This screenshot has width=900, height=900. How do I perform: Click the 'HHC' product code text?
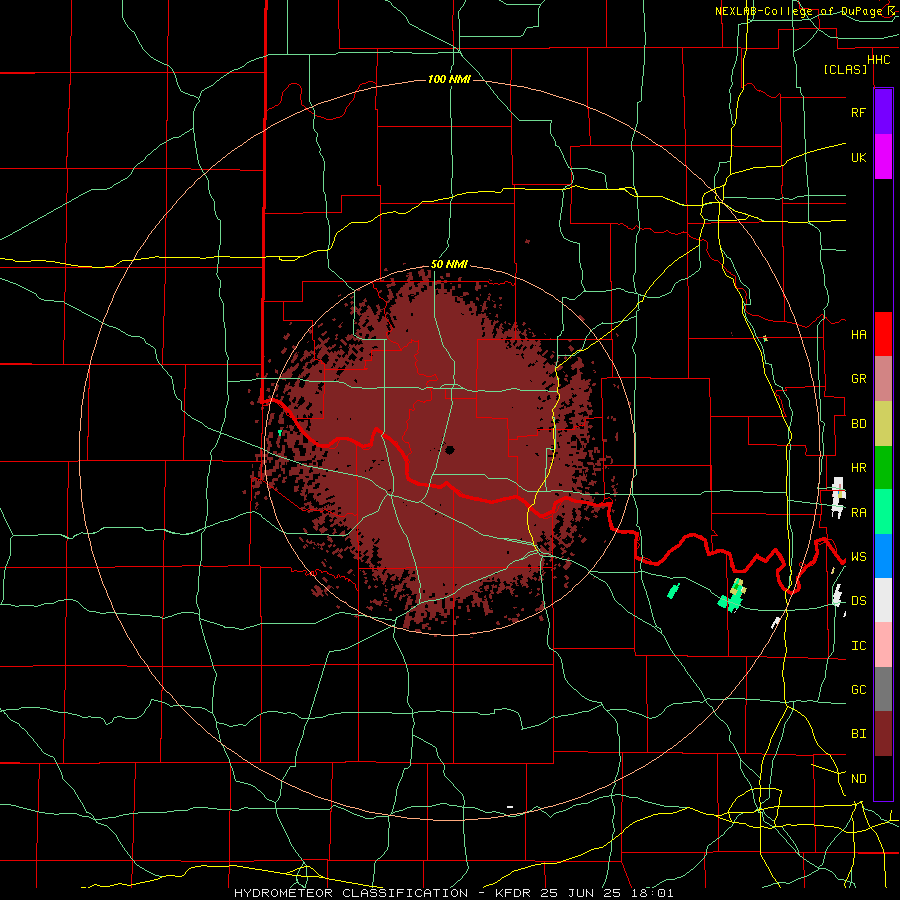tap(879, 60)
